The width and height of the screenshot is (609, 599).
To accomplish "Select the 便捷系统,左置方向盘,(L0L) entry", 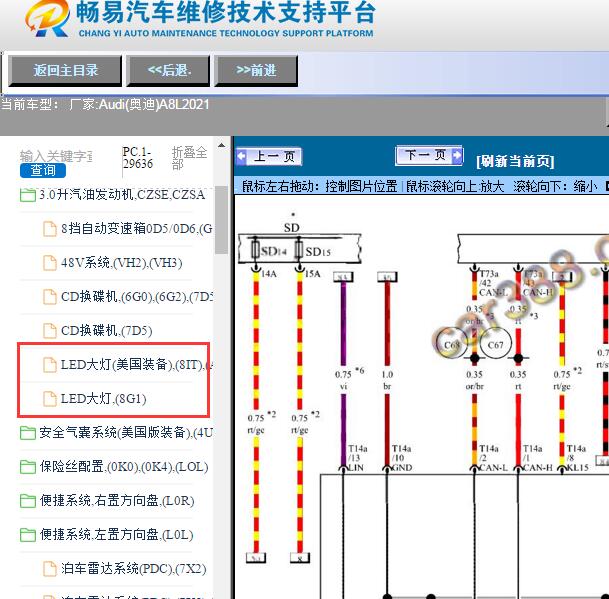I will click(116, 535).
